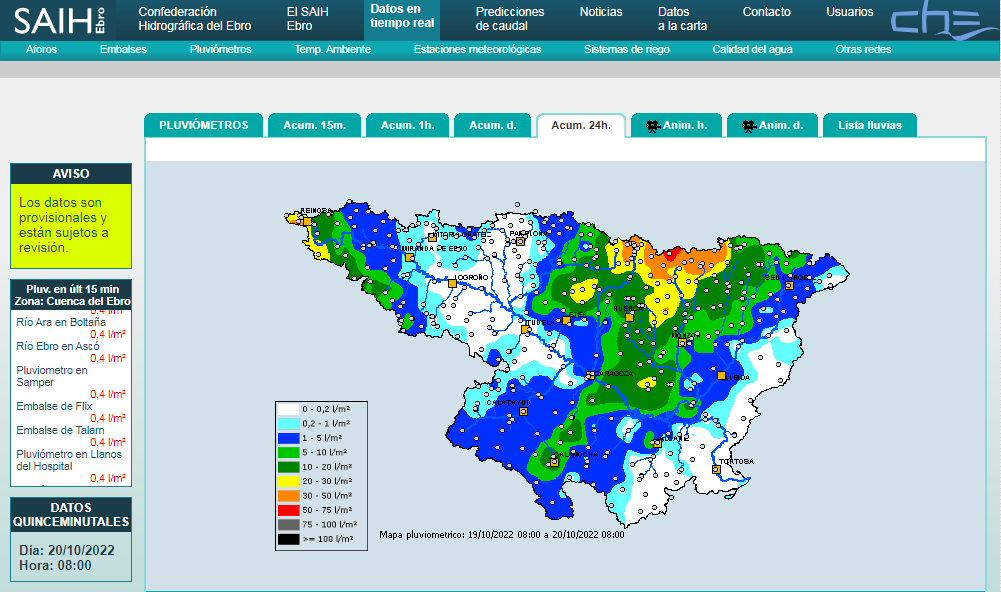Click the Pamplona station marker on map
The image size is (1001, 592).
point(520,241)
